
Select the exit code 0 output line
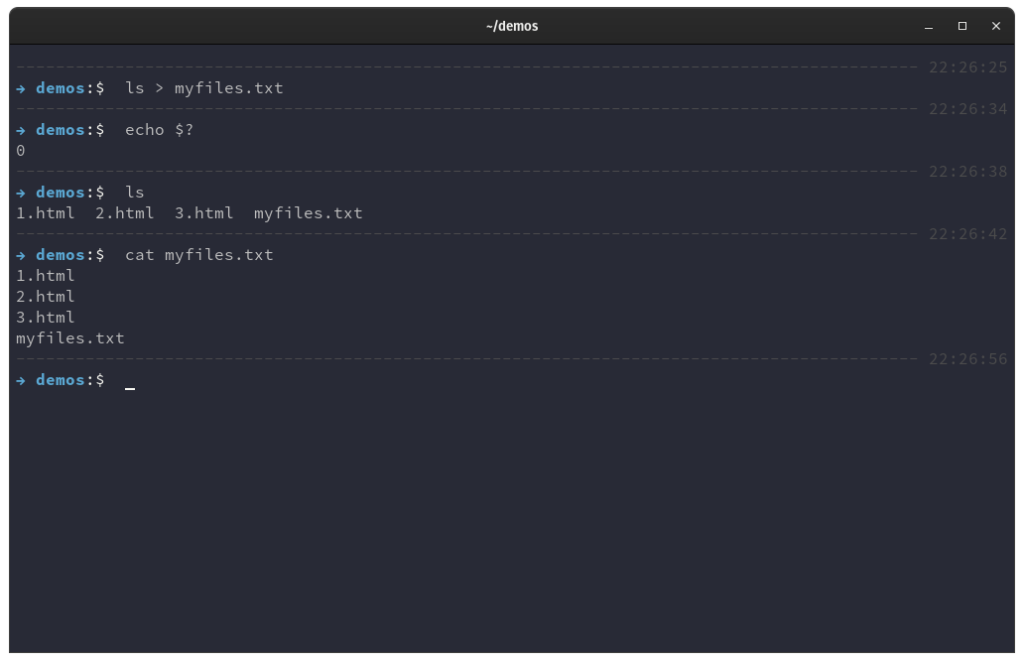18,150
